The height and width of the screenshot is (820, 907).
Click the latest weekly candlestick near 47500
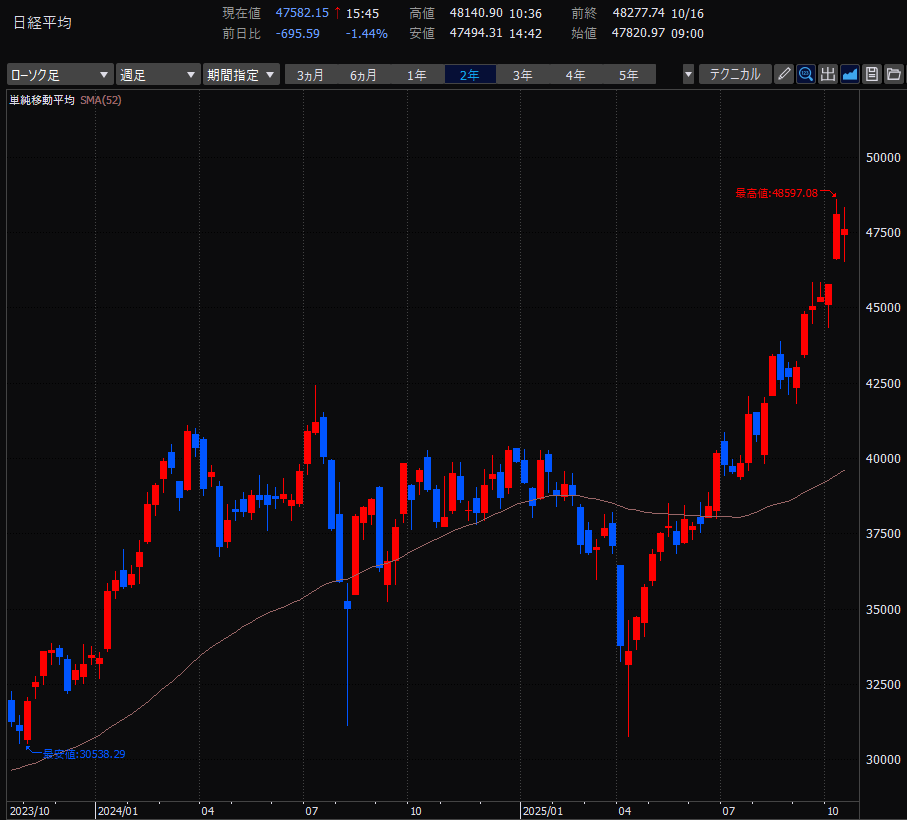[x=845, y=232]
